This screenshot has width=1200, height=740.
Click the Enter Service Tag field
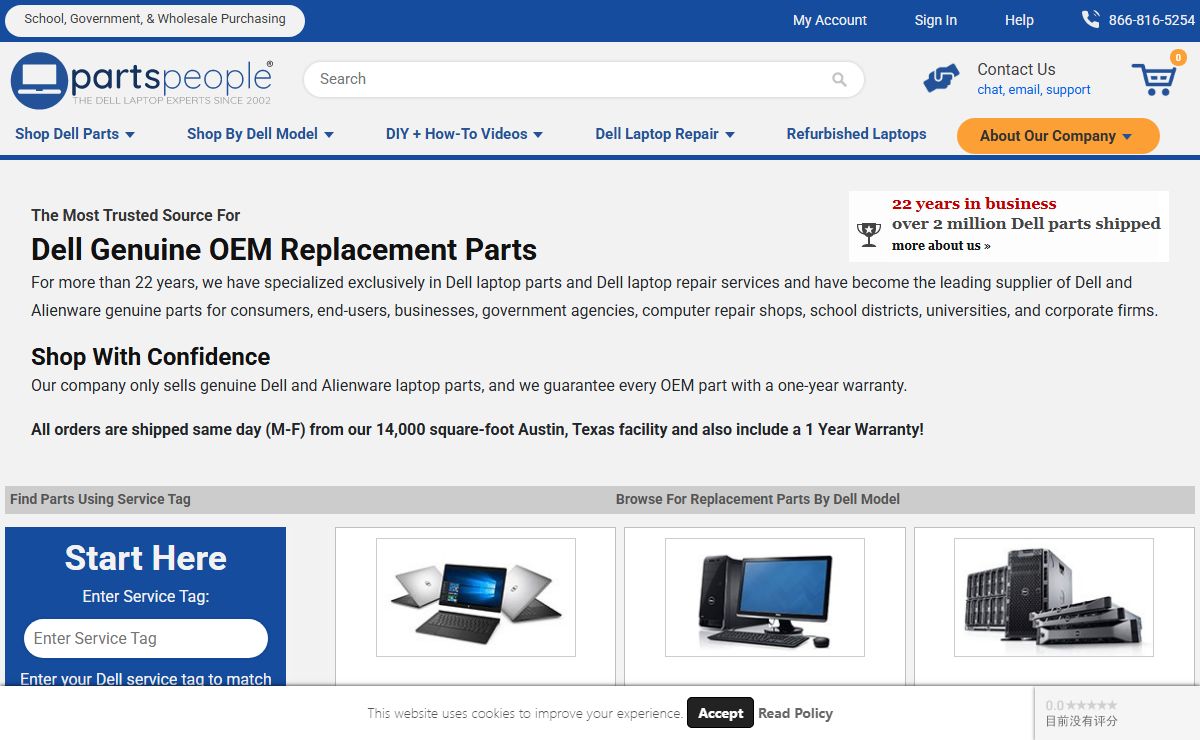click(x=146, y=638)
